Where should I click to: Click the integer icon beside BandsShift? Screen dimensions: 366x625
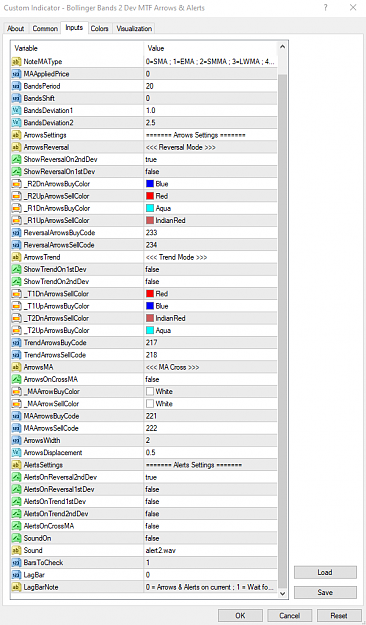(16, 98)
